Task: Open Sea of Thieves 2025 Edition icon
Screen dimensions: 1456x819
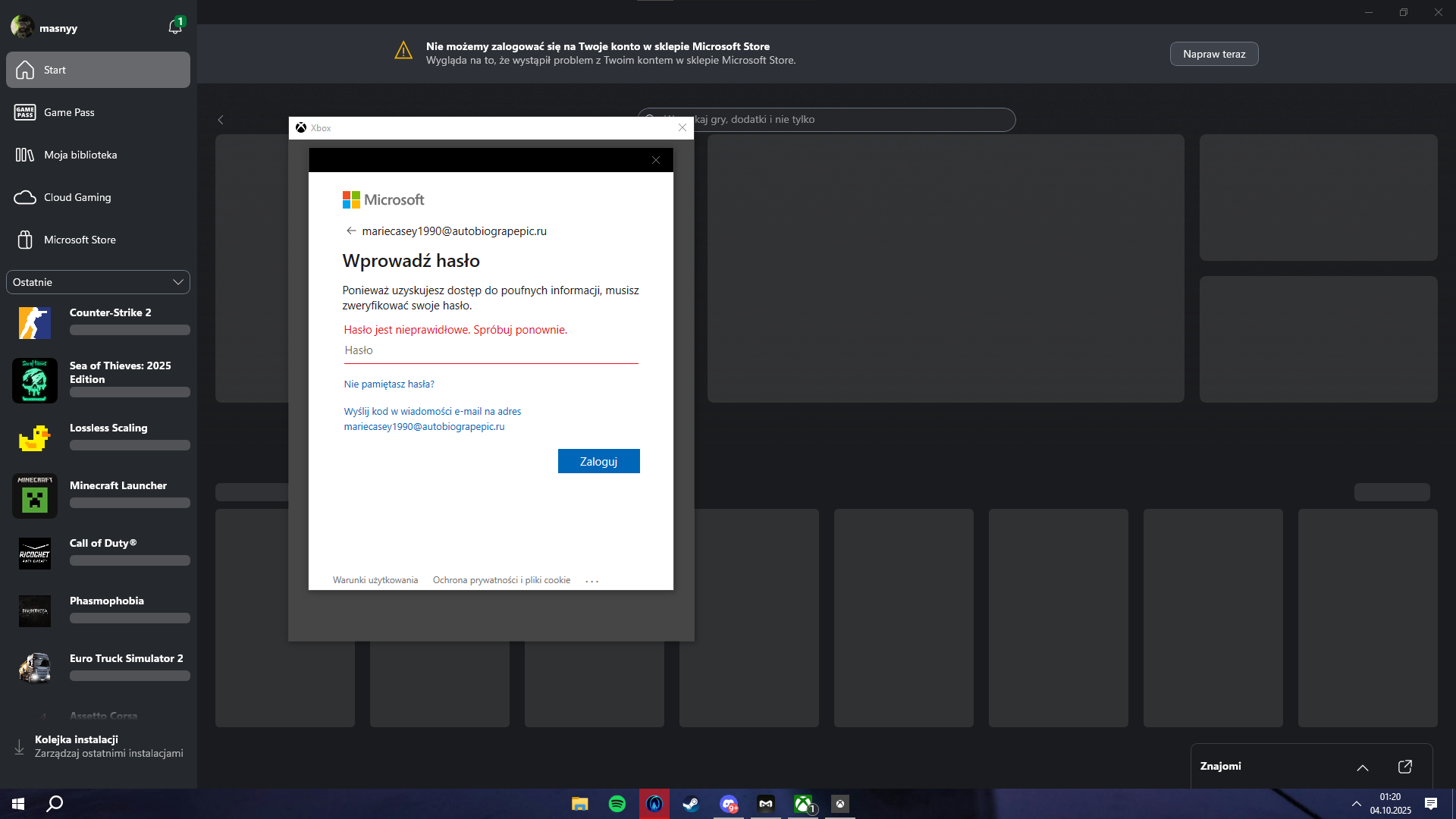Action: (x=35, y=381)
